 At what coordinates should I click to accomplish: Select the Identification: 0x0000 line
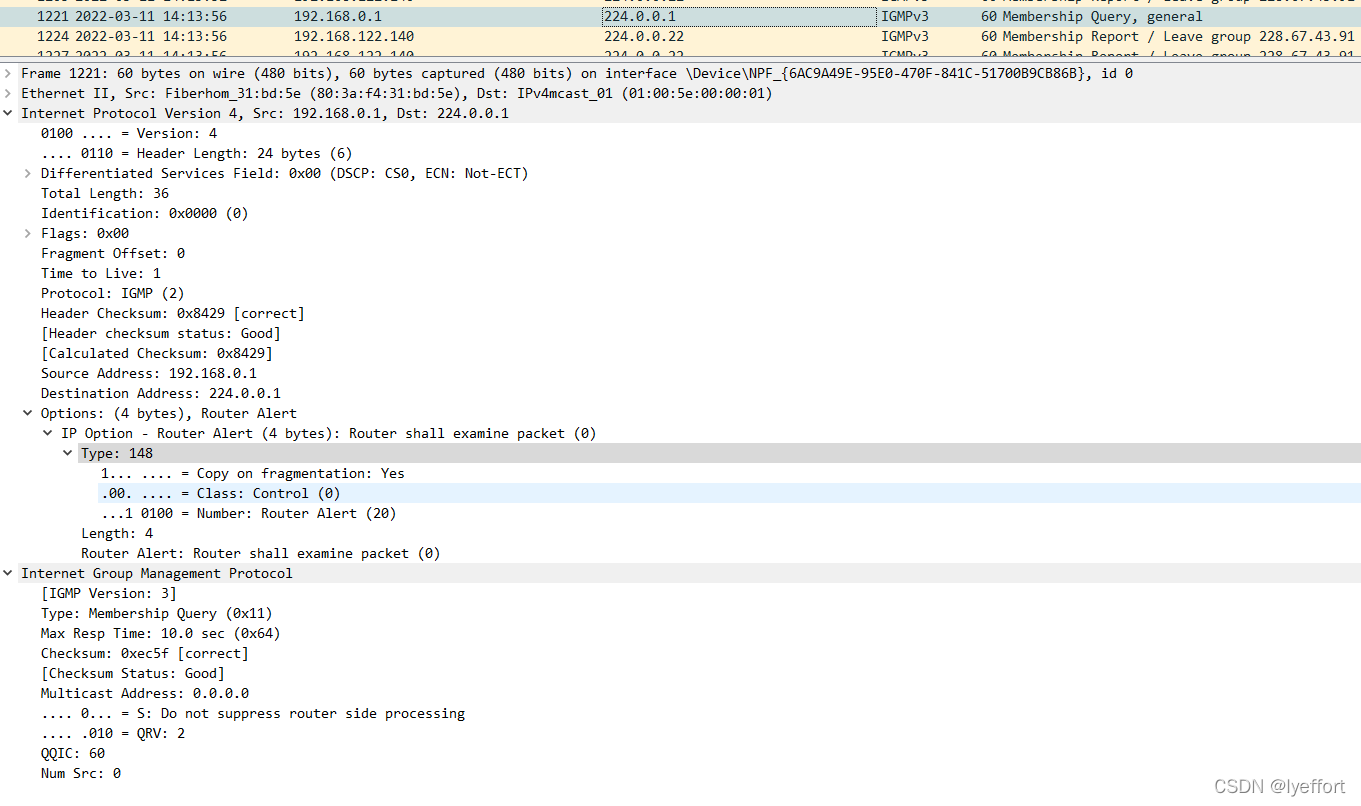click(145, 213)
